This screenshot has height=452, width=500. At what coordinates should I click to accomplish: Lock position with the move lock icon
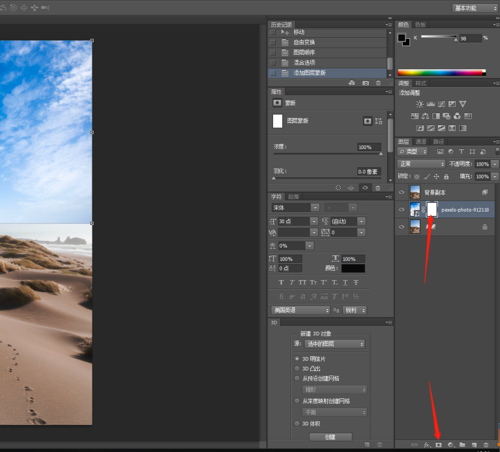[436, 176]
